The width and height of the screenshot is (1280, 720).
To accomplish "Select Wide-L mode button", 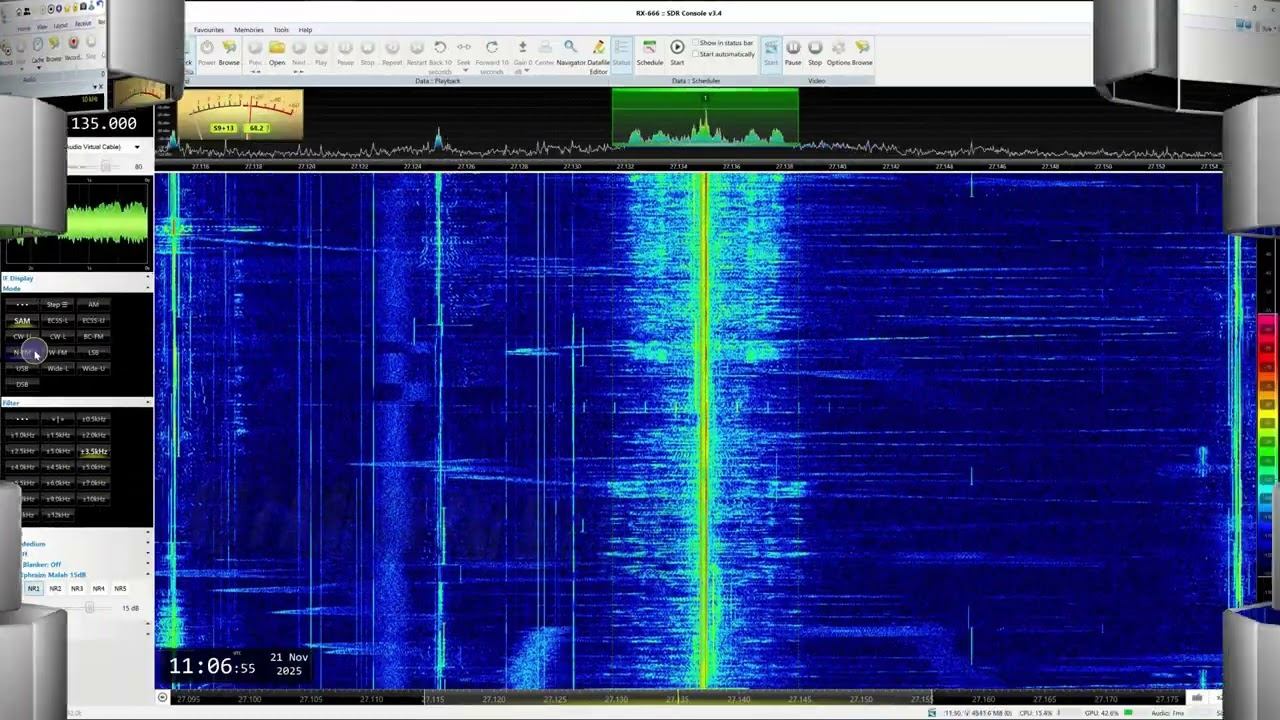I will point(58,369).
